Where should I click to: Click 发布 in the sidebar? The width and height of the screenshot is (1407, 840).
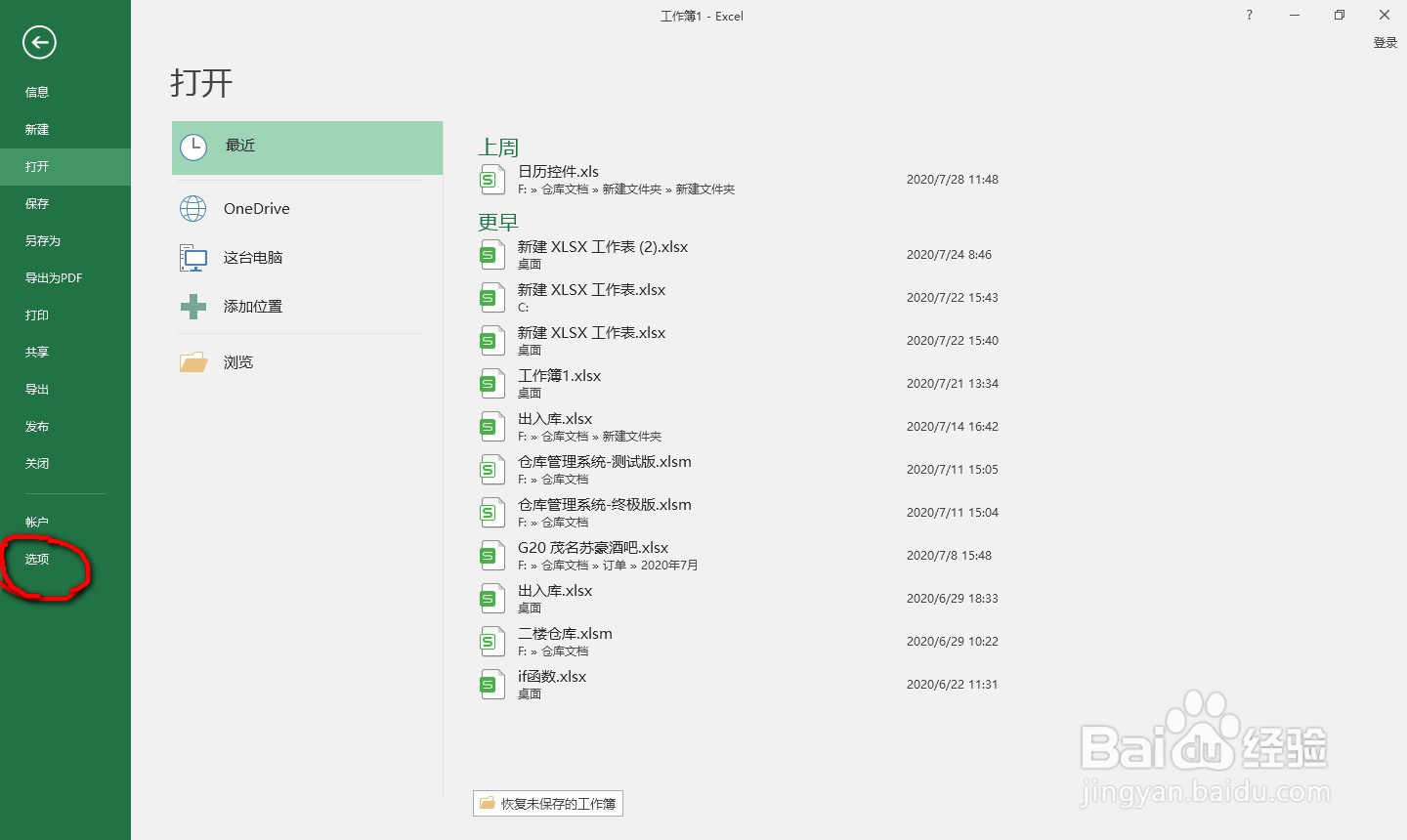(65, 426)
